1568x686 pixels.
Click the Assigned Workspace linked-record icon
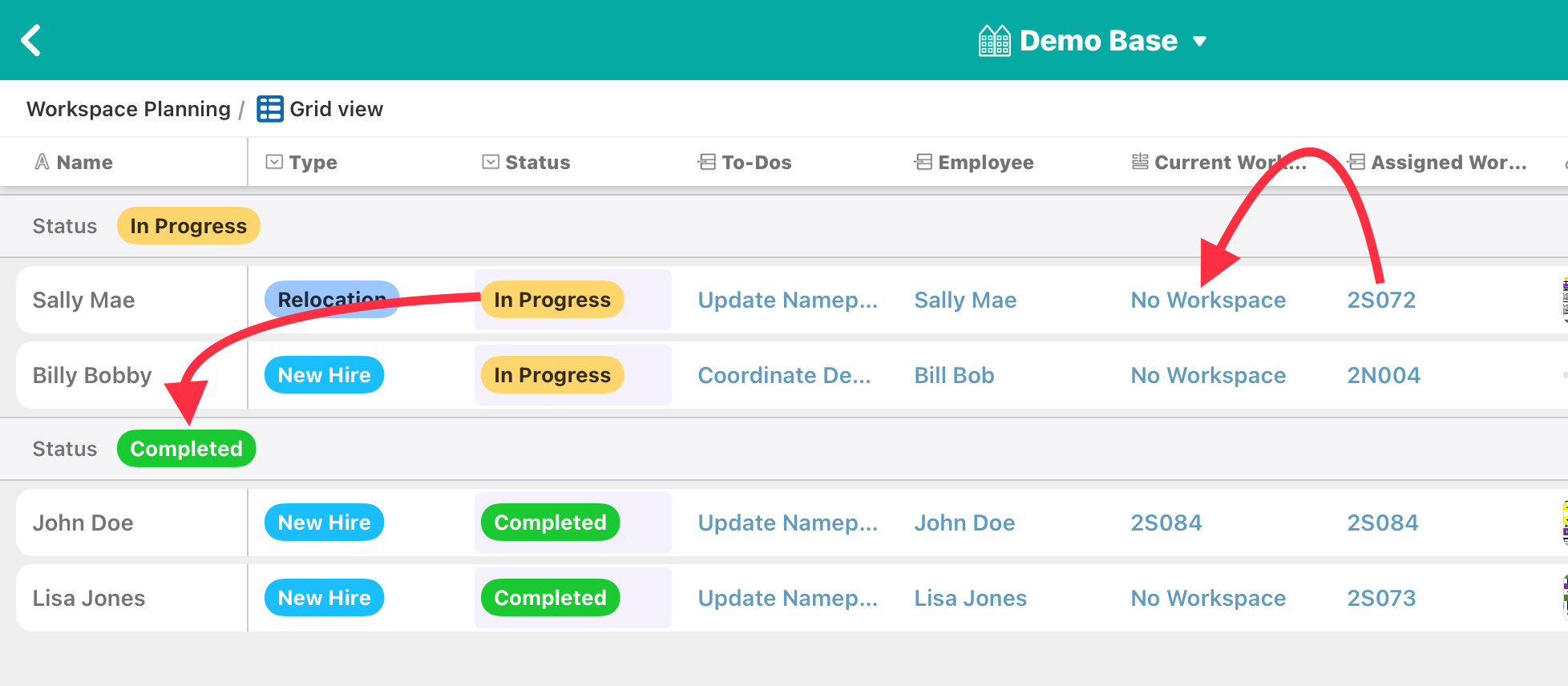coord(1356,162)
